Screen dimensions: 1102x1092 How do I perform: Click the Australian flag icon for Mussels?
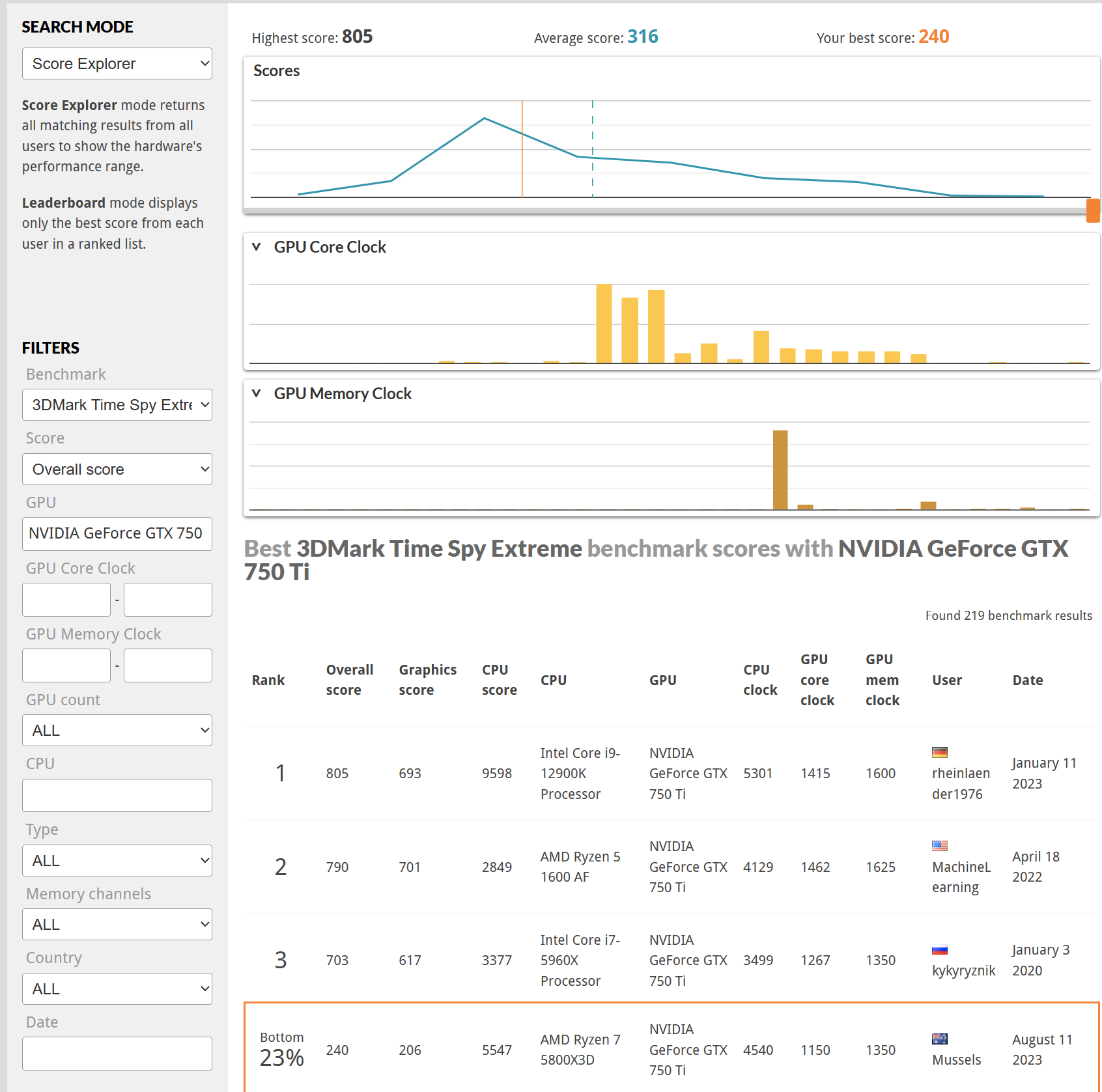tap(940, 1039)
